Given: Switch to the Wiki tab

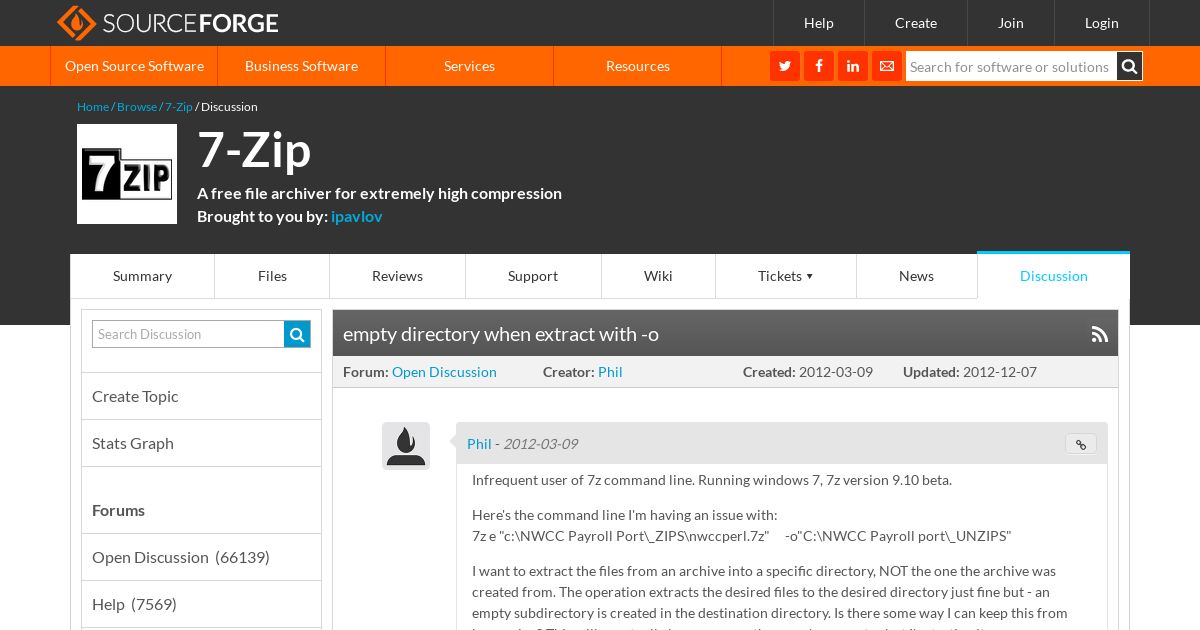Looking at the screenshot, I should point(658,276).
